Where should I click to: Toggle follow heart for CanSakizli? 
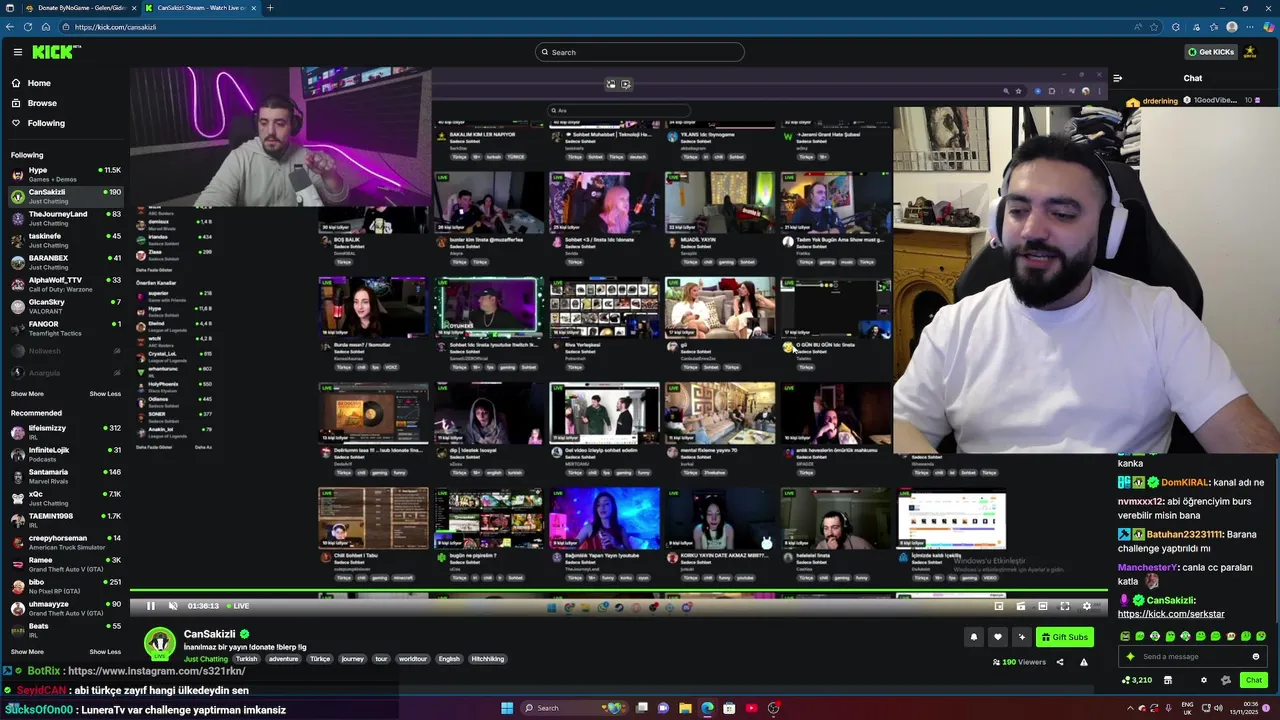[997, 637]
